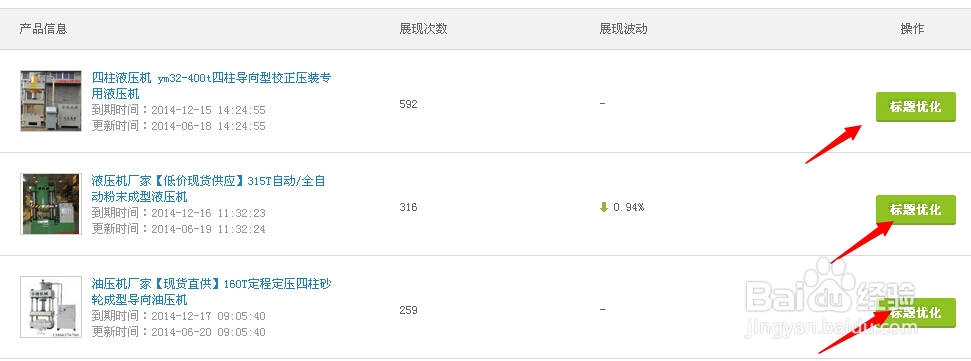Select the 产品信息 column header
This screenshot has width=971, height=361.
[43, 28]
